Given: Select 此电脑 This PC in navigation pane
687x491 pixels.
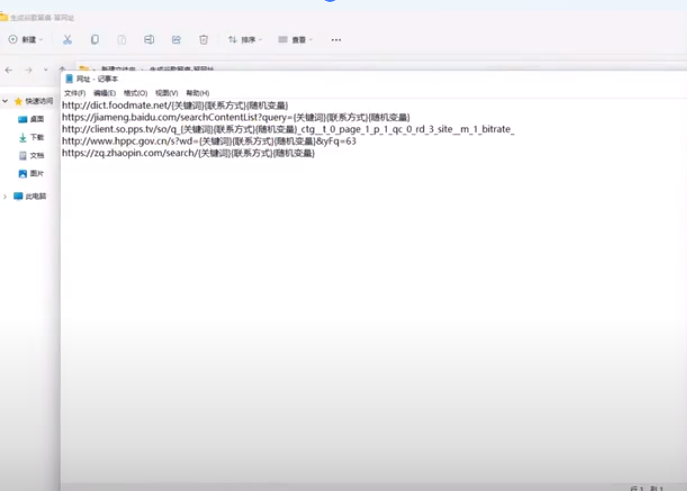Looking at the screenshot, I should coord(30,196).
